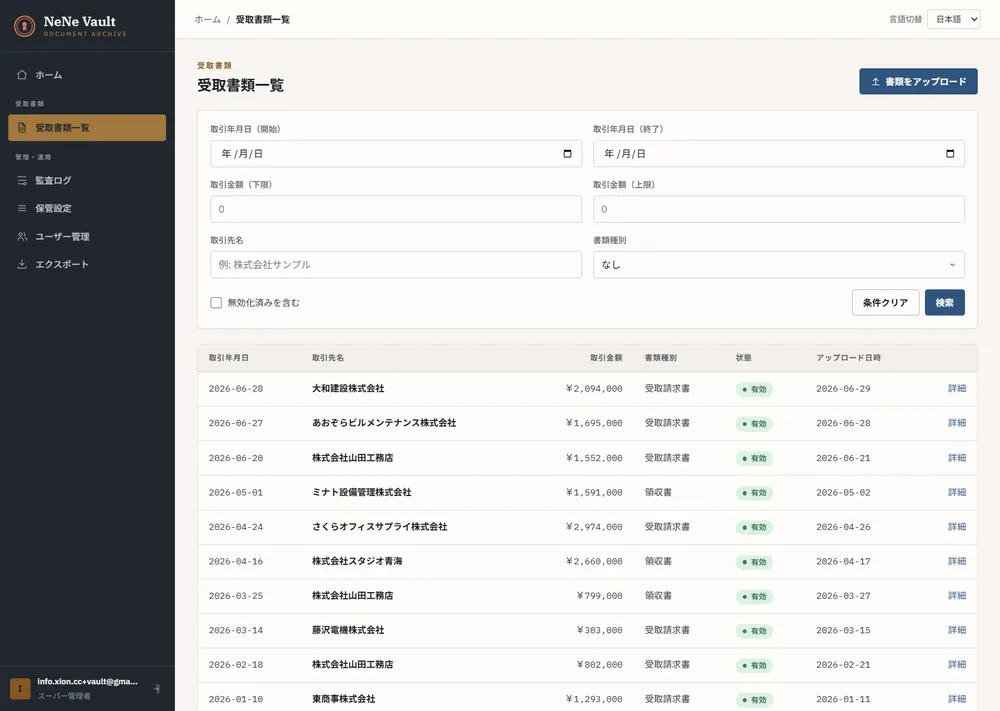Open 詳細 link for ミナト設備管理株式会社 row
Image resolution: width=1000 pixels, height=711 pixels.
click(x=957, y=492)
